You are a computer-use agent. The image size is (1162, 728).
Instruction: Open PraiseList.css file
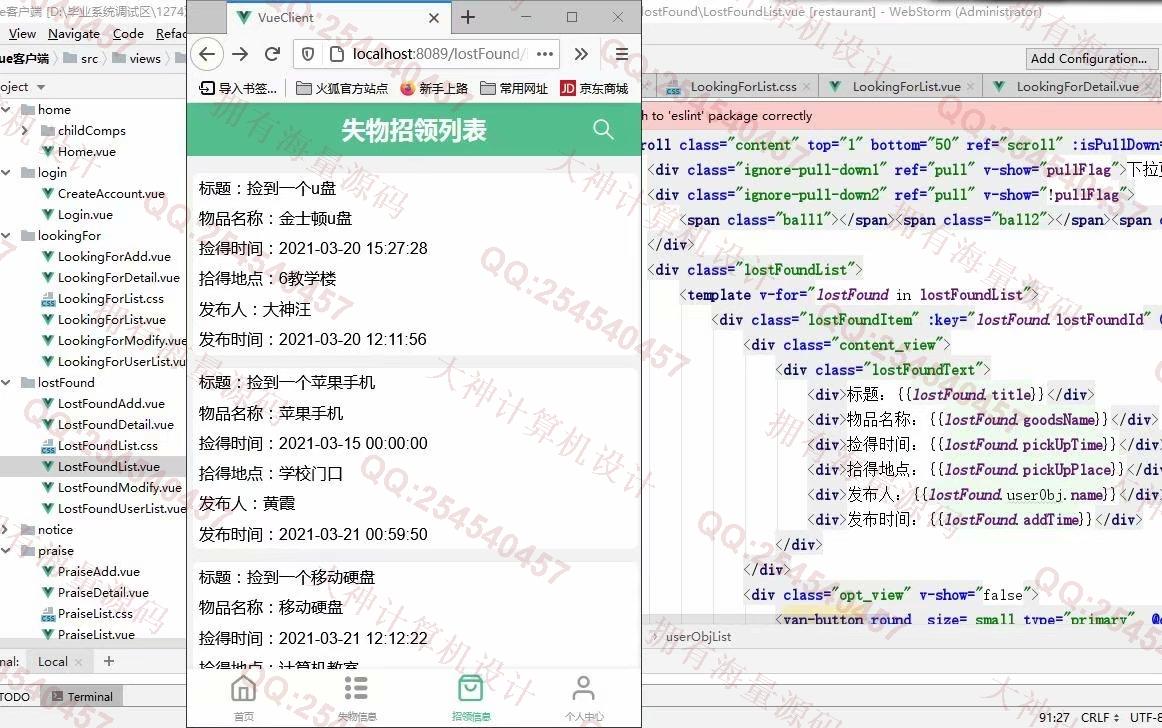95,614
